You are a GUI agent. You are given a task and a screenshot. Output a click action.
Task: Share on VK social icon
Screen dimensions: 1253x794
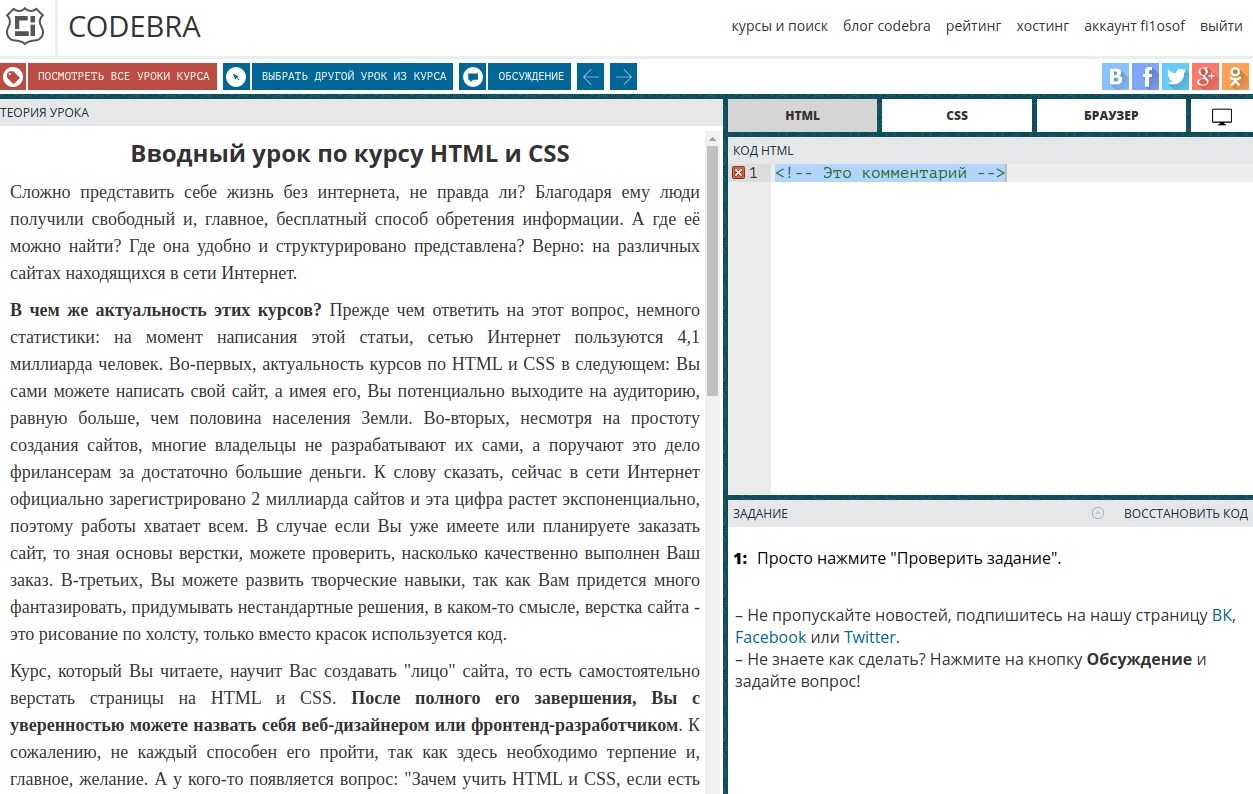click(1115, 77)
